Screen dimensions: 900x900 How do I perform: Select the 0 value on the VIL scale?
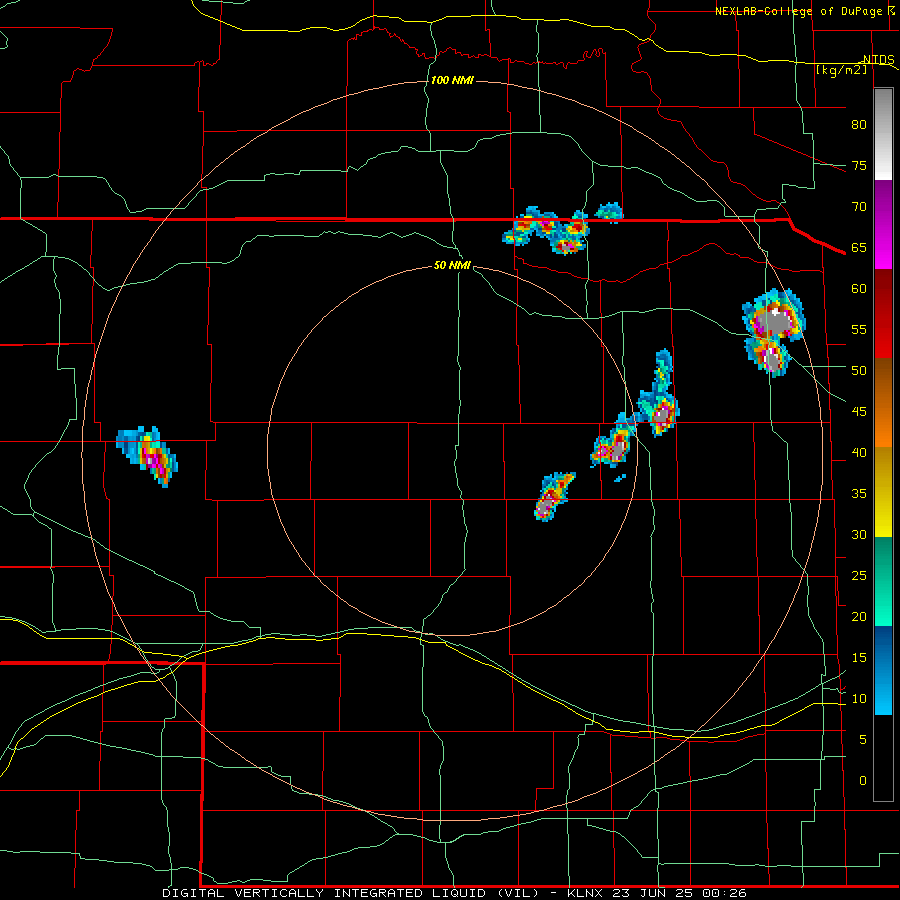click(x=863, y=781)
